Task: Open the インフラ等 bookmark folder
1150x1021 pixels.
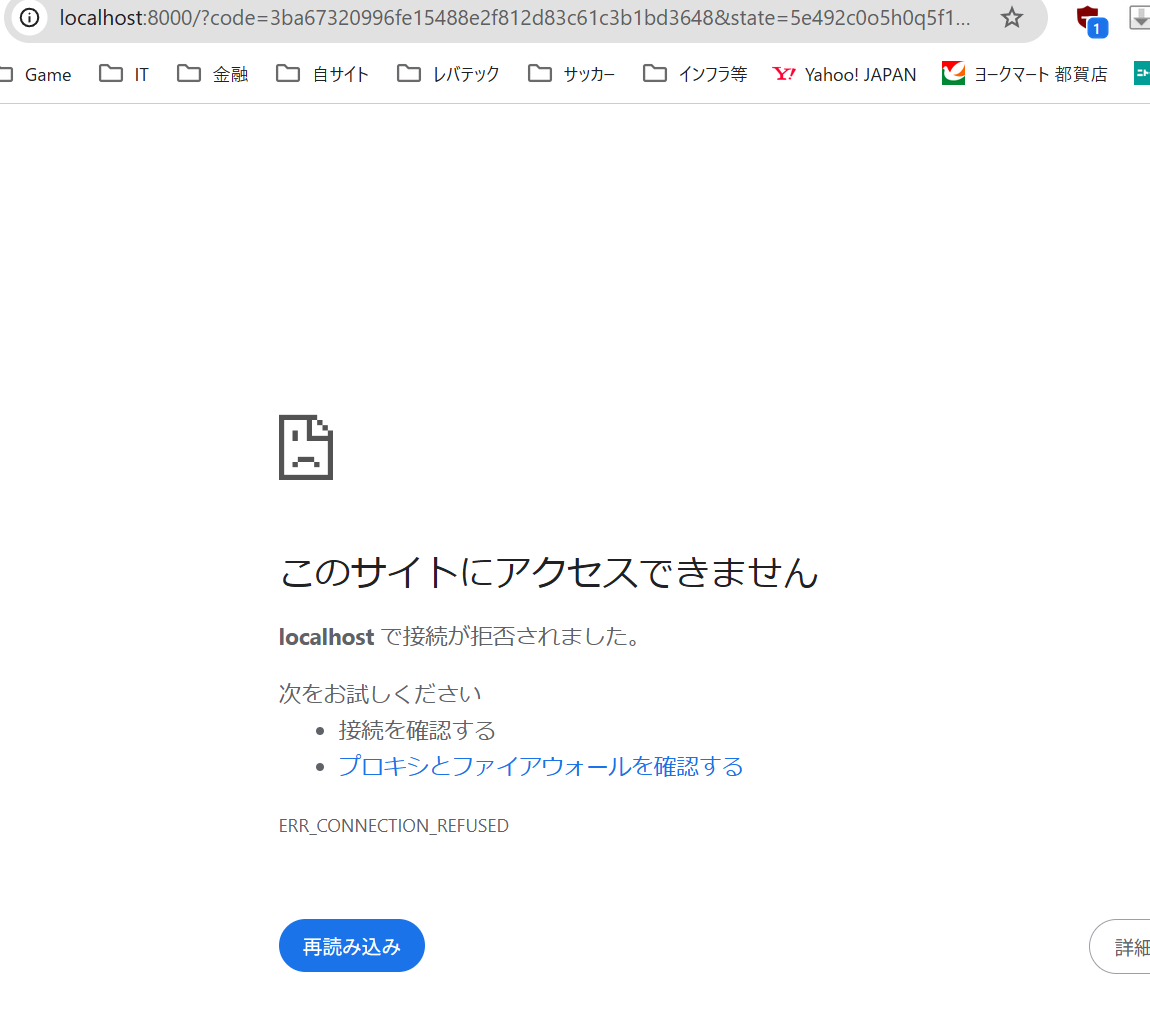Action: click(695, 74)
